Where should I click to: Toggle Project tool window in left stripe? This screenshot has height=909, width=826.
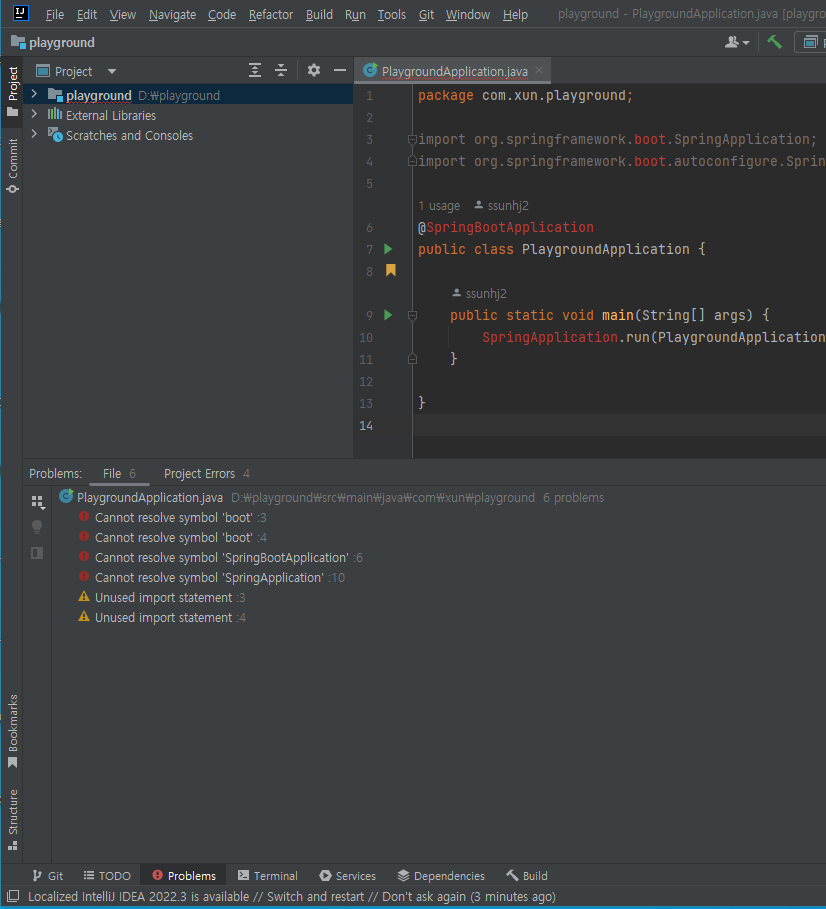pos(13,90)
